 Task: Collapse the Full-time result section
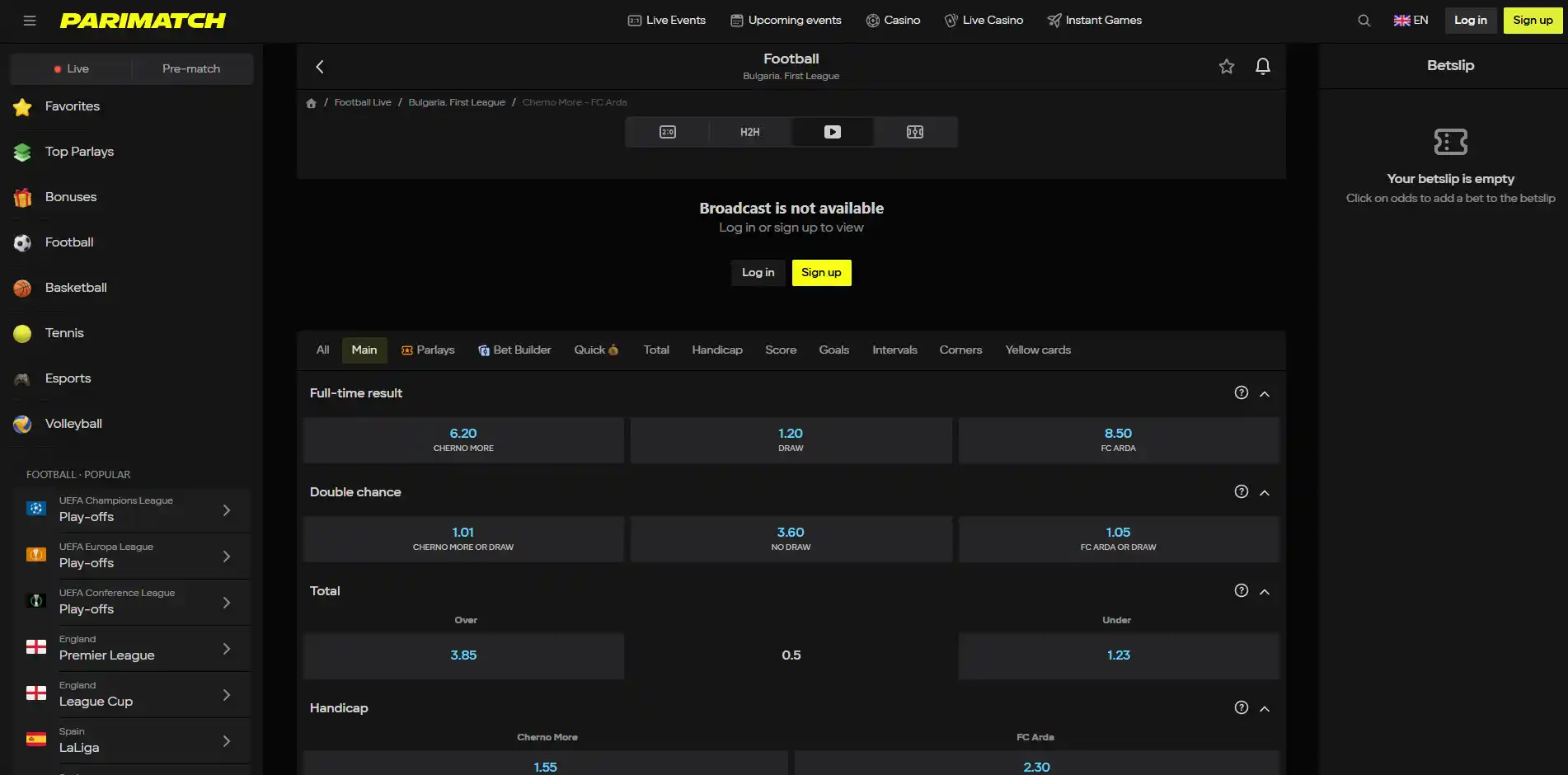1265,394
